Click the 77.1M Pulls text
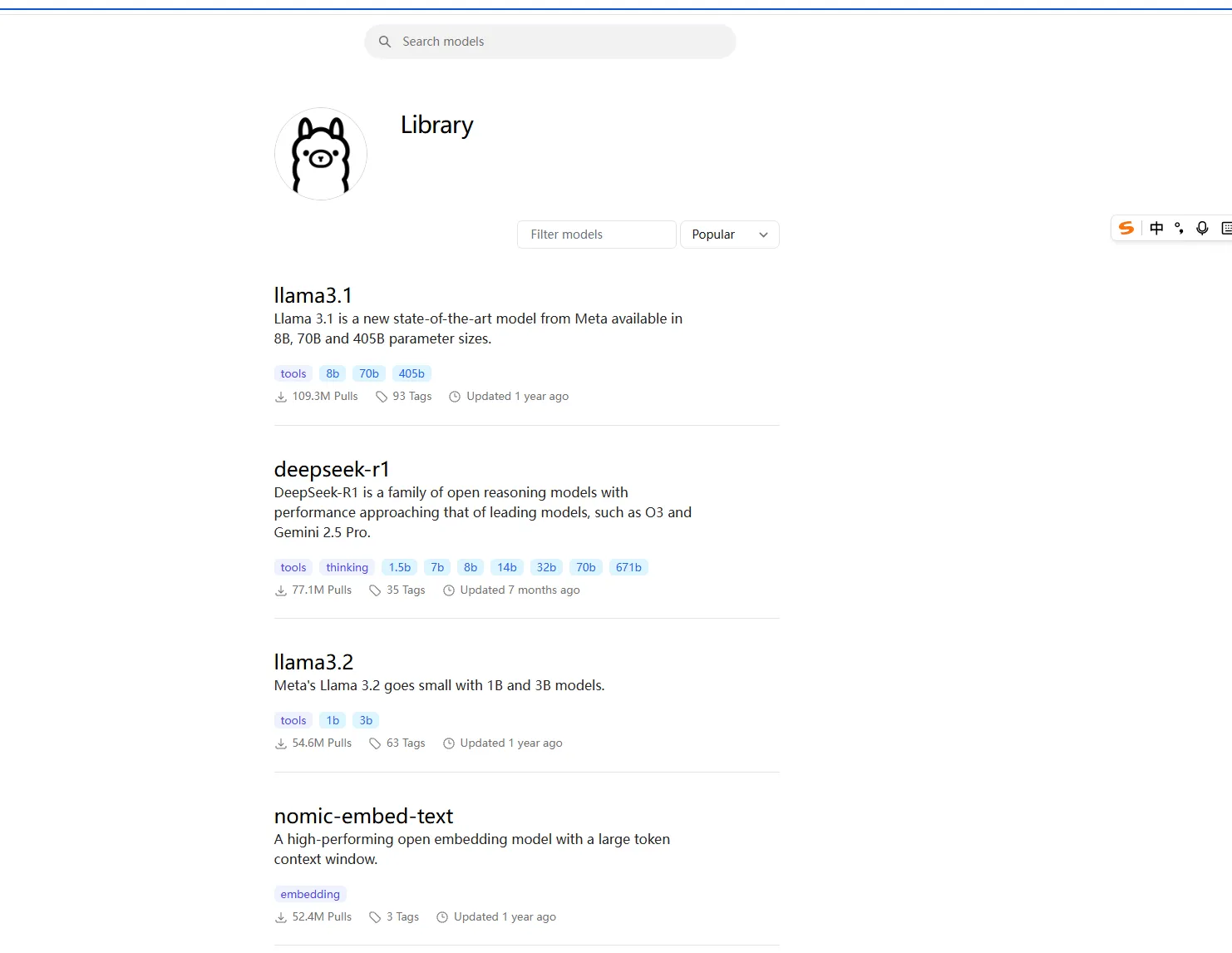 (322, 590)
